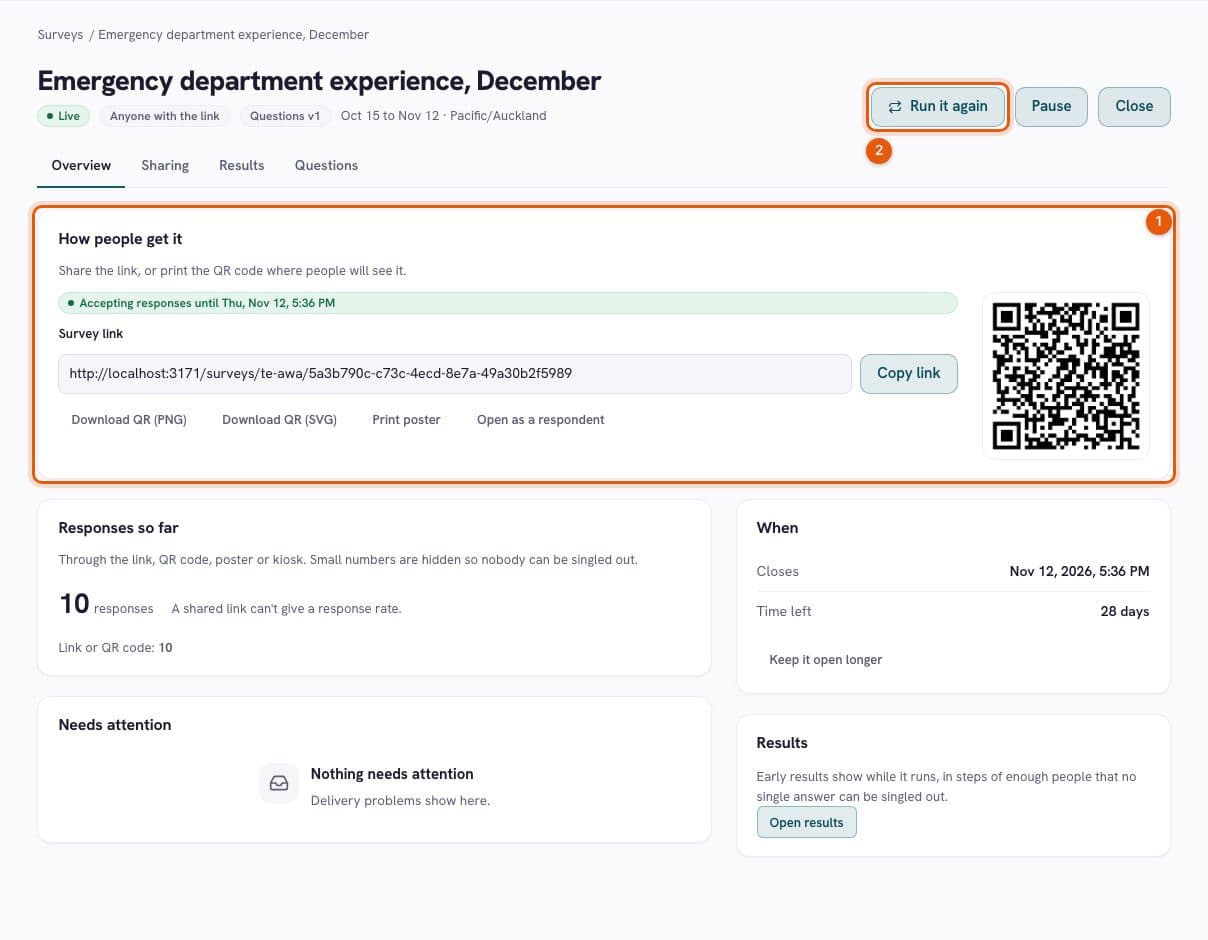
Task: Click the 10 responses count
Action: click(x=106, y=604)
